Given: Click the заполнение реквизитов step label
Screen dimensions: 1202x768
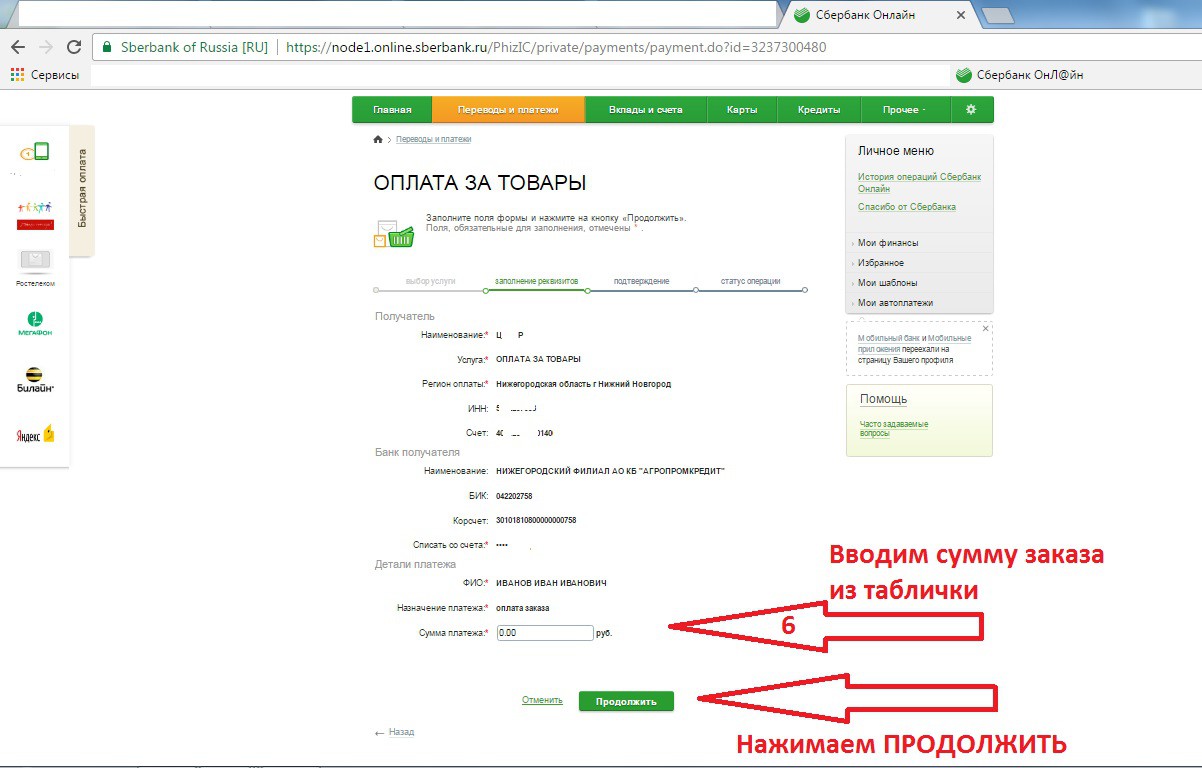Looking at the screenshot, I should click(x=537, y=281).
